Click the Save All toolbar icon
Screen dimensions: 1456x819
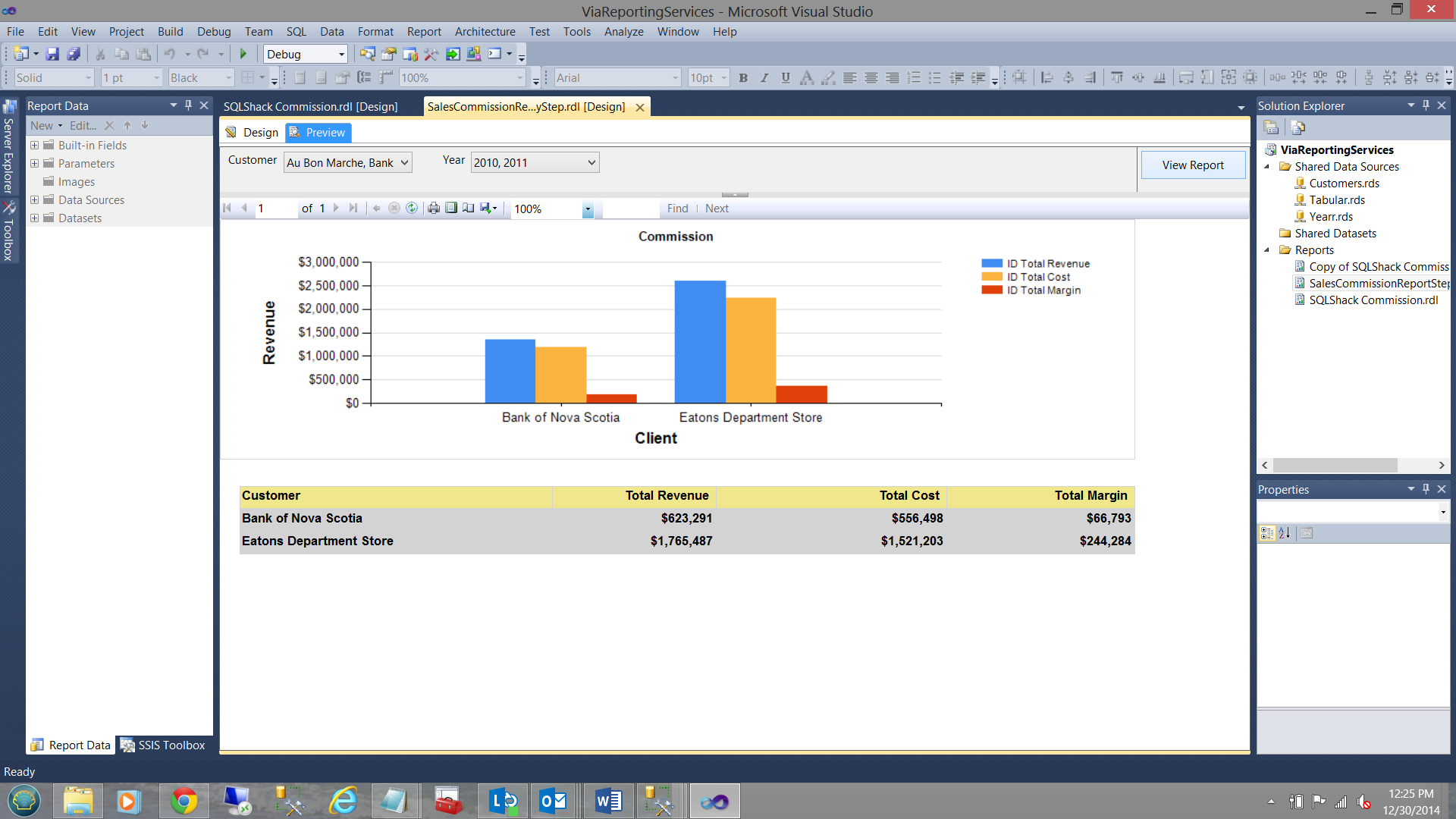click(x=74, y=54)
